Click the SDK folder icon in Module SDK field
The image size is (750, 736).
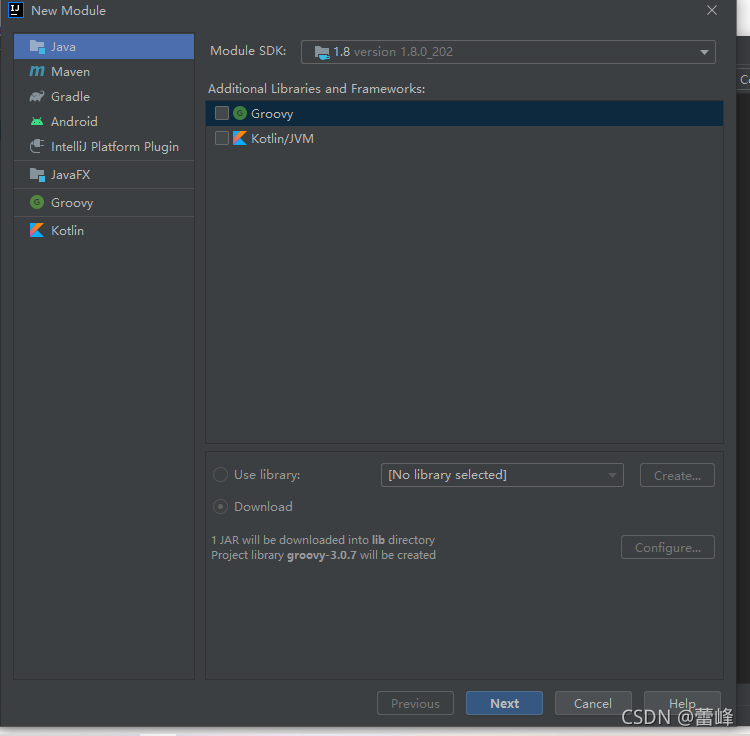tap(322, 52)
